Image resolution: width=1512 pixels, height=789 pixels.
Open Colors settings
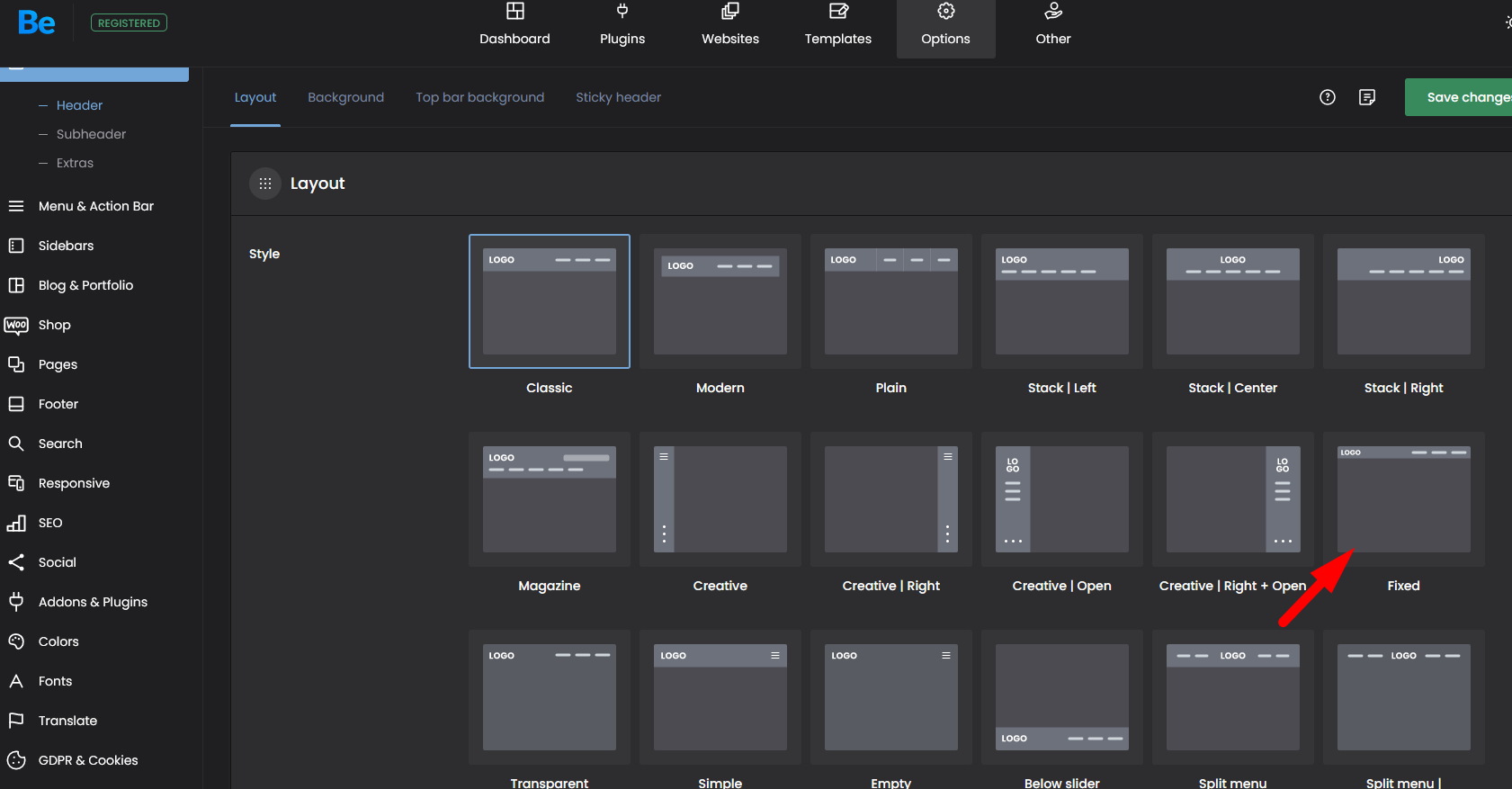(58, 641)
